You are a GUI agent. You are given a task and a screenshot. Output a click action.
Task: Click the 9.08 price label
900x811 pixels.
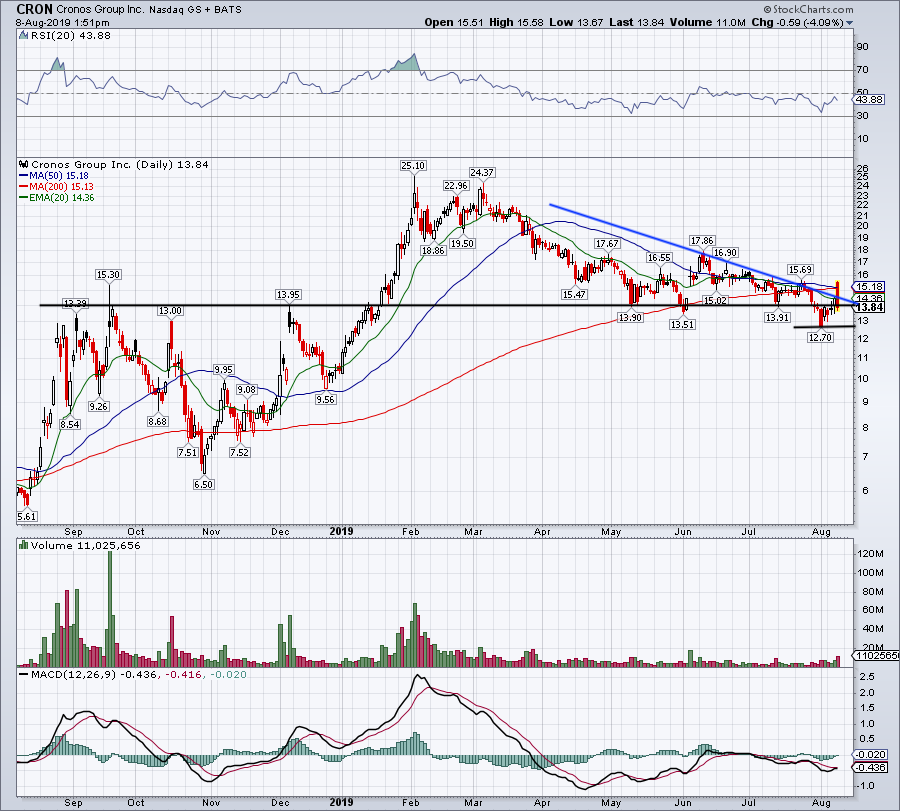247,389
